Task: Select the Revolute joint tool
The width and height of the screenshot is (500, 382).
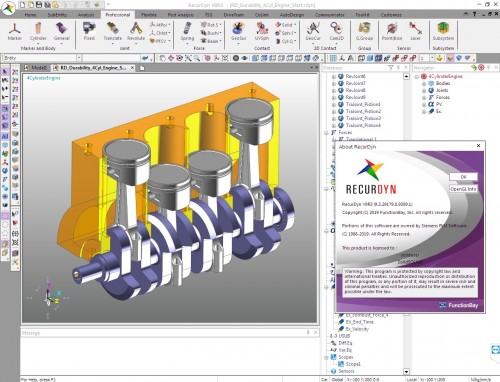Action: click(x=136, y=31)
